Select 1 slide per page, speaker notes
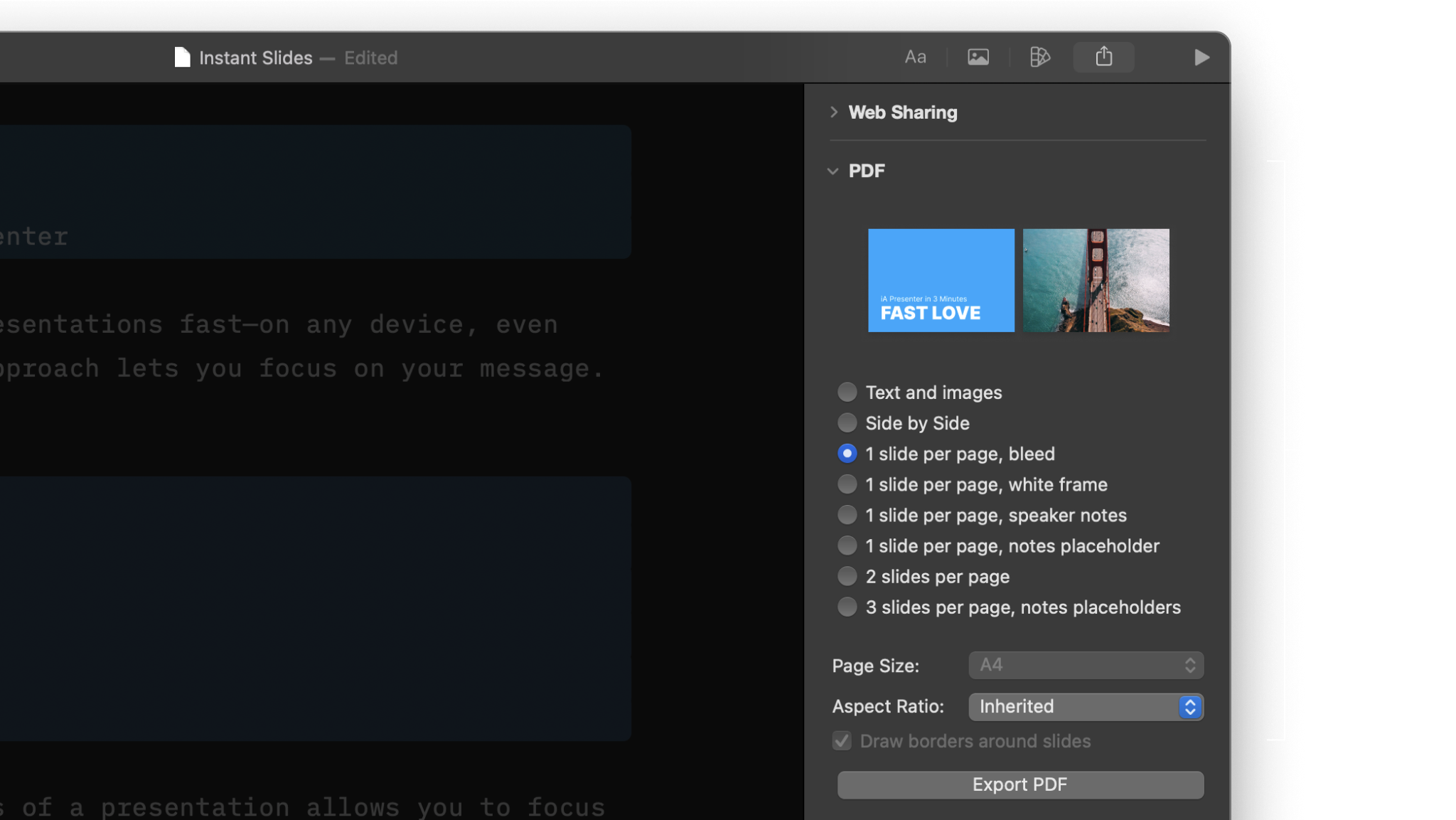Screen dimensions: 1456x820 847,515
